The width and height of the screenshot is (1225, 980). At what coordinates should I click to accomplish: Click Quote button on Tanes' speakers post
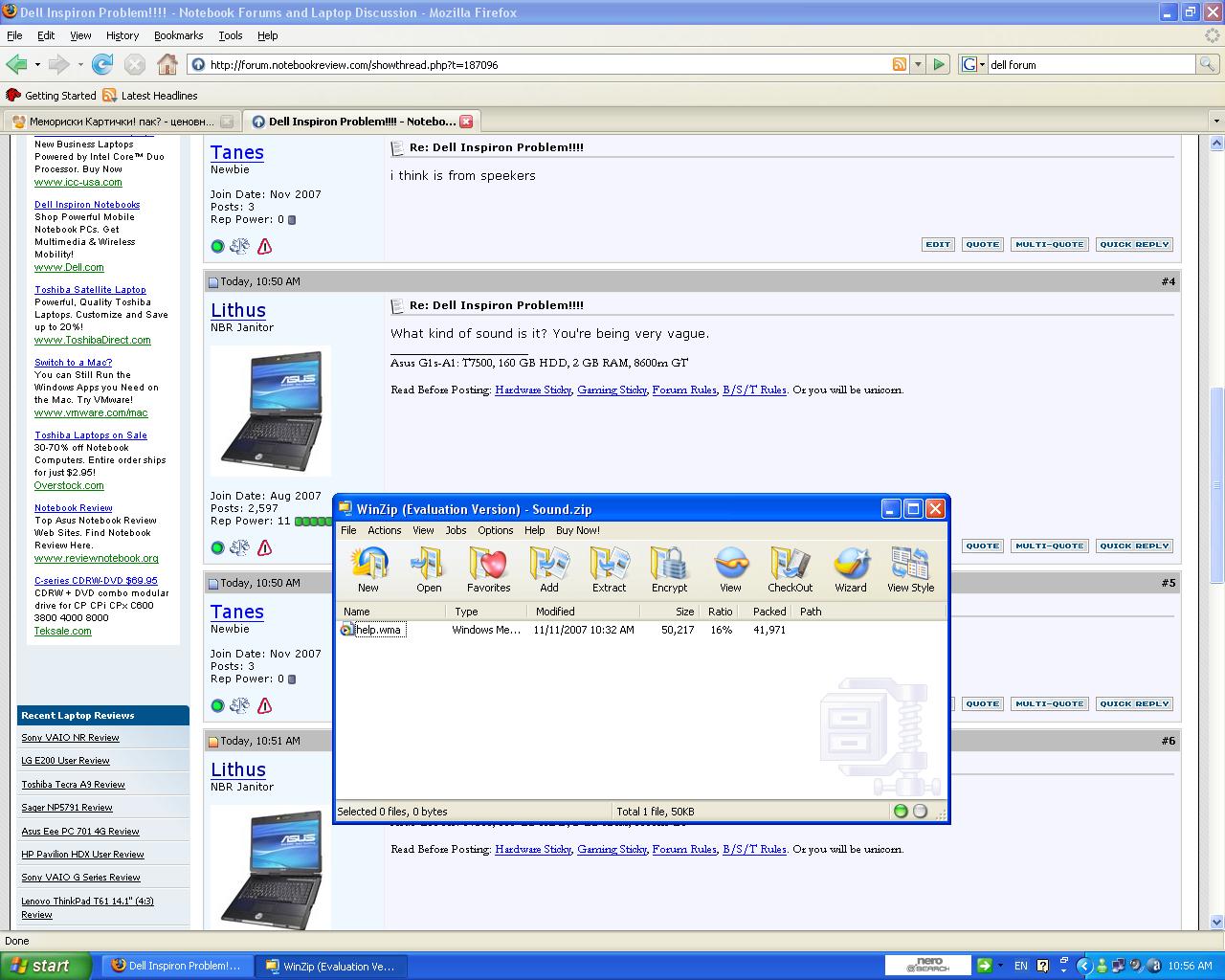tap(982, 244)
